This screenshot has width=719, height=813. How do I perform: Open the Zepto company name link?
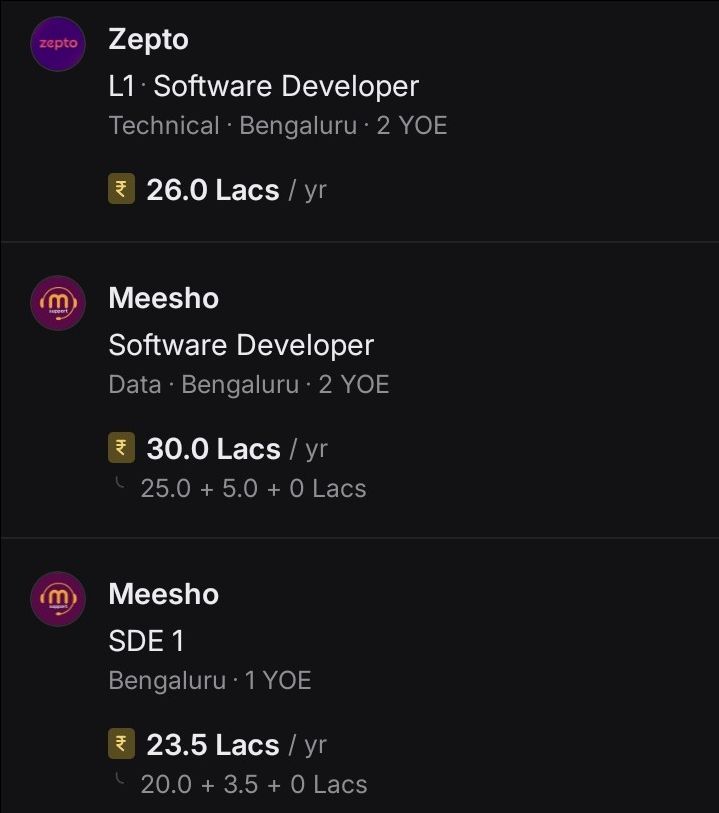148,40
